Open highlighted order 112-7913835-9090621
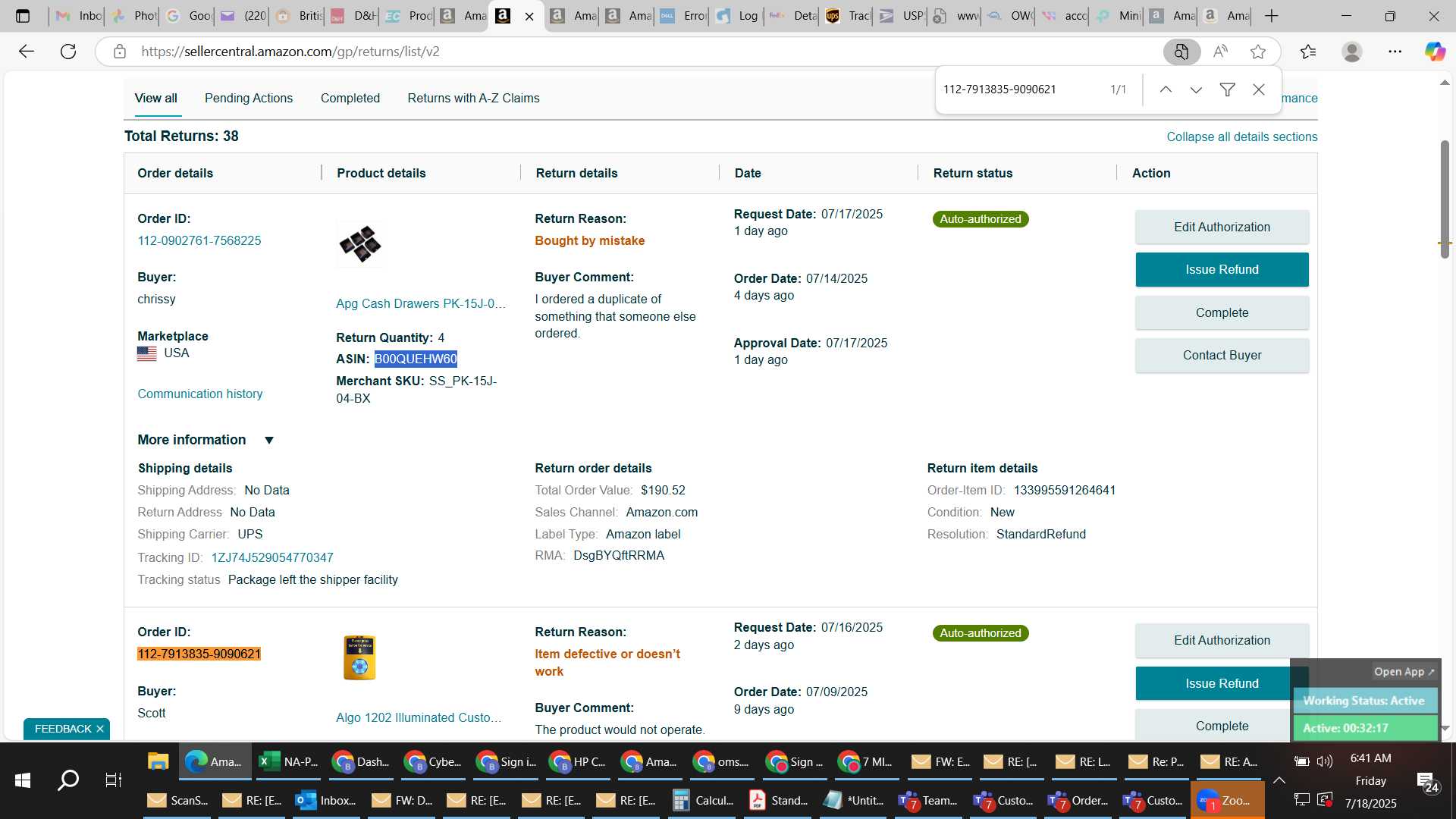1456x819 pixels. (x=199, y=654)
